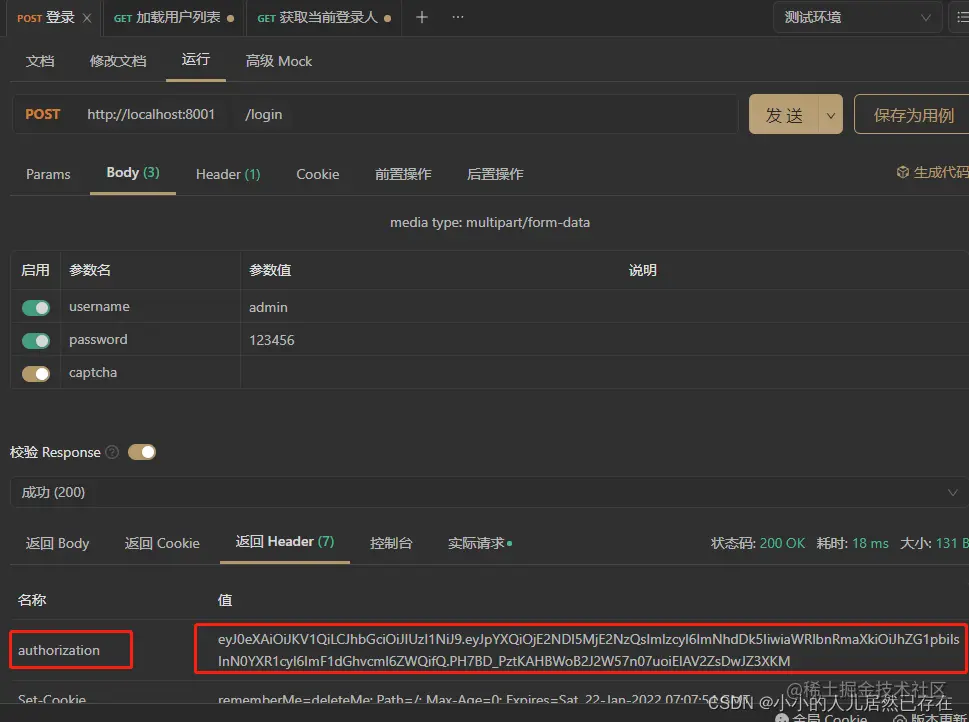Click the 保存为用例 button

(911, 114)
